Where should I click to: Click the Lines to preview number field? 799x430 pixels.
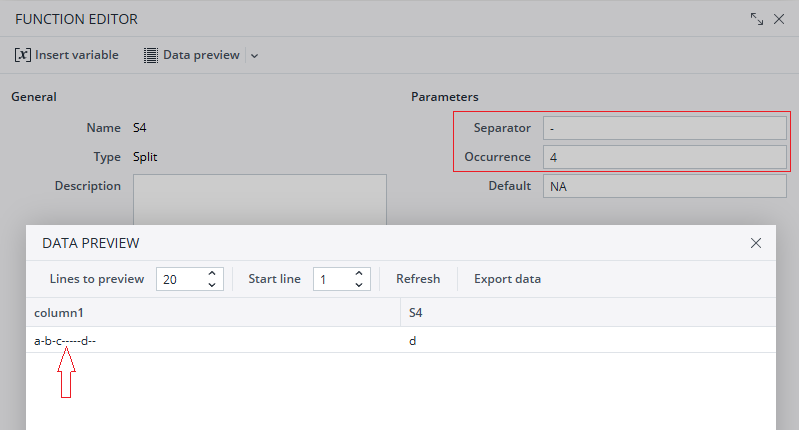pos(180,279)
